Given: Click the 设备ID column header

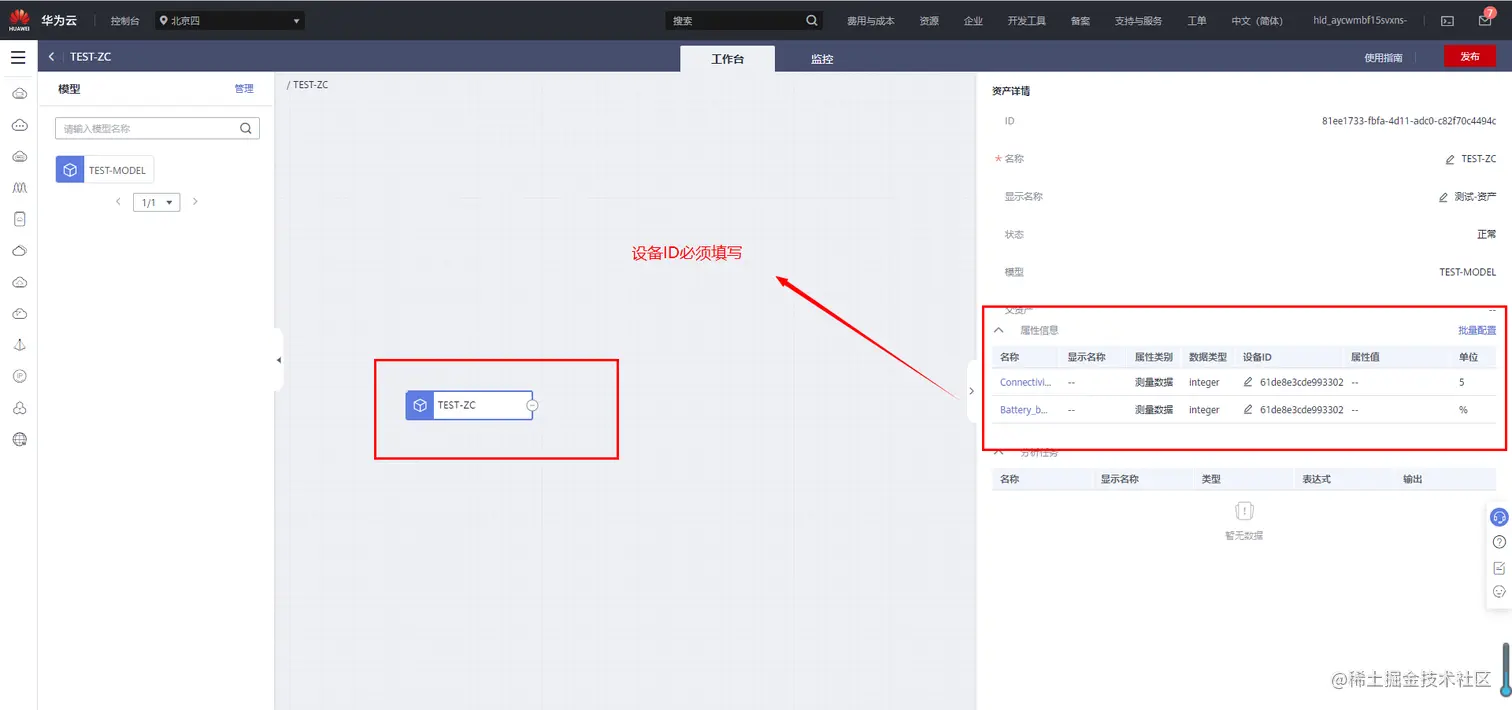Looking at the screenshot, I should point(1257,357).
